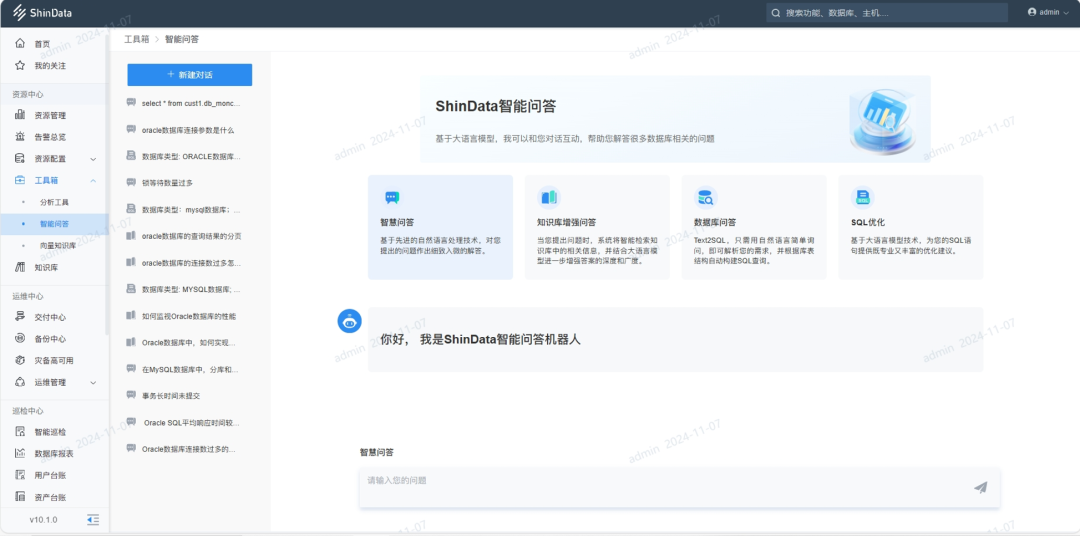1080x536 pixels.
Task: Select the SQL优化 mode card
Action: click(911, 227)
